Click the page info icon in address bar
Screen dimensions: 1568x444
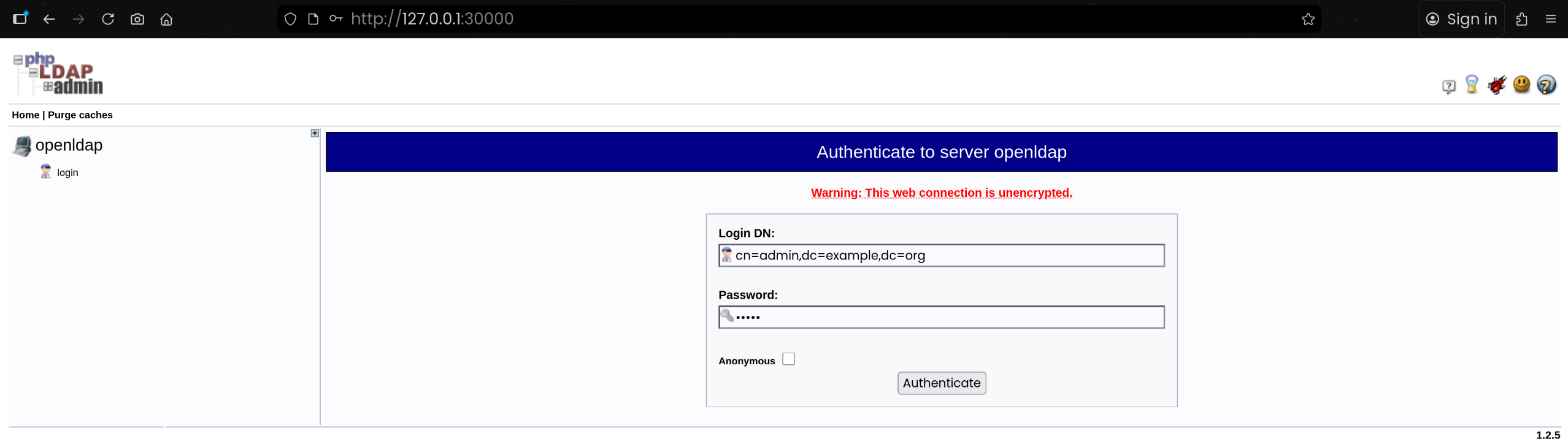pyautogui.click(x=313, y=19)
